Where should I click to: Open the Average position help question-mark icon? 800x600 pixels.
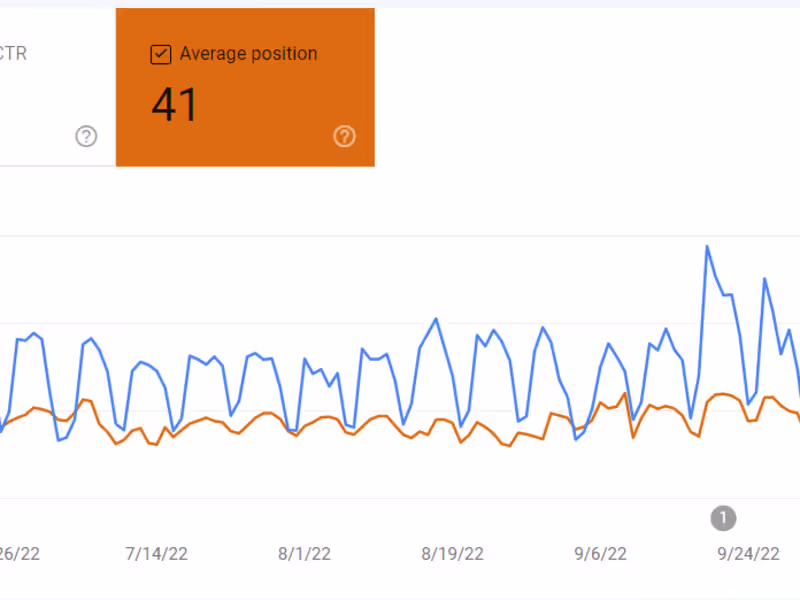[x=344, y=137]
